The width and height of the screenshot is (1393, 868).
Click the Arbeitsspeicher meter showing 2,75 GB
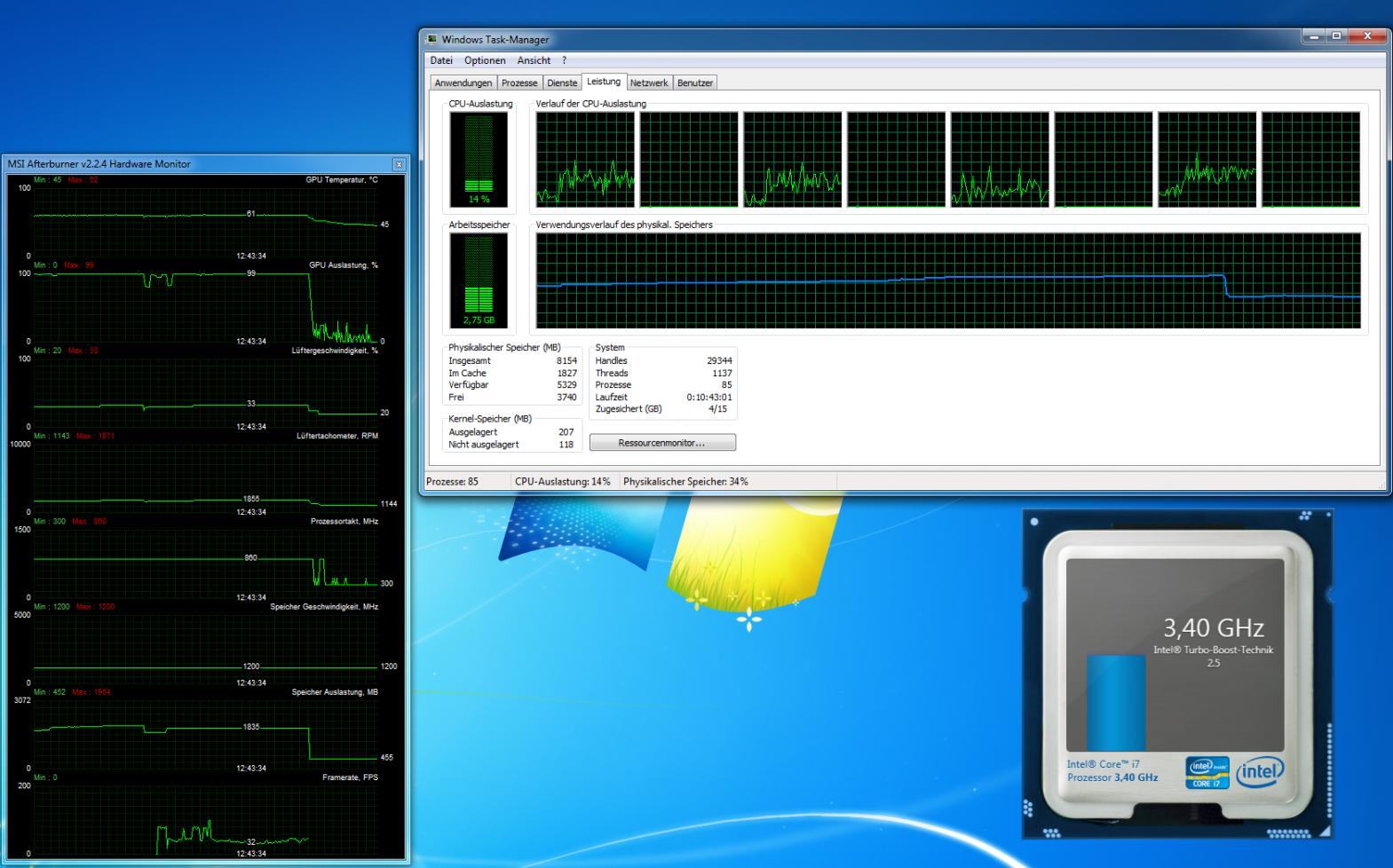479,280
